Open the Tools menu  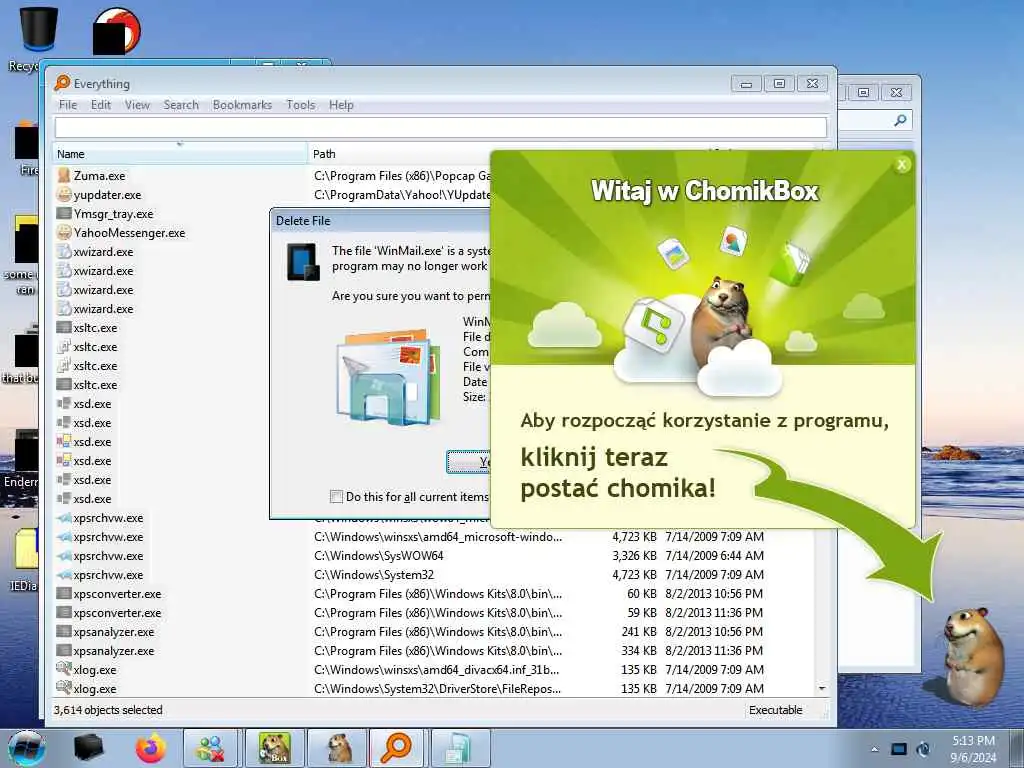click(x=300, y=104)
